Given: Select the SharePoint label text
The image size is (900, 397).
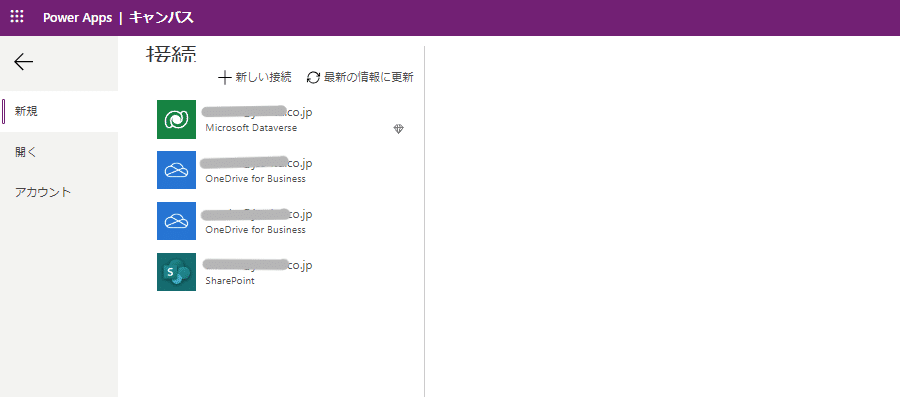Looking at the screenshot, I should 230,281.
